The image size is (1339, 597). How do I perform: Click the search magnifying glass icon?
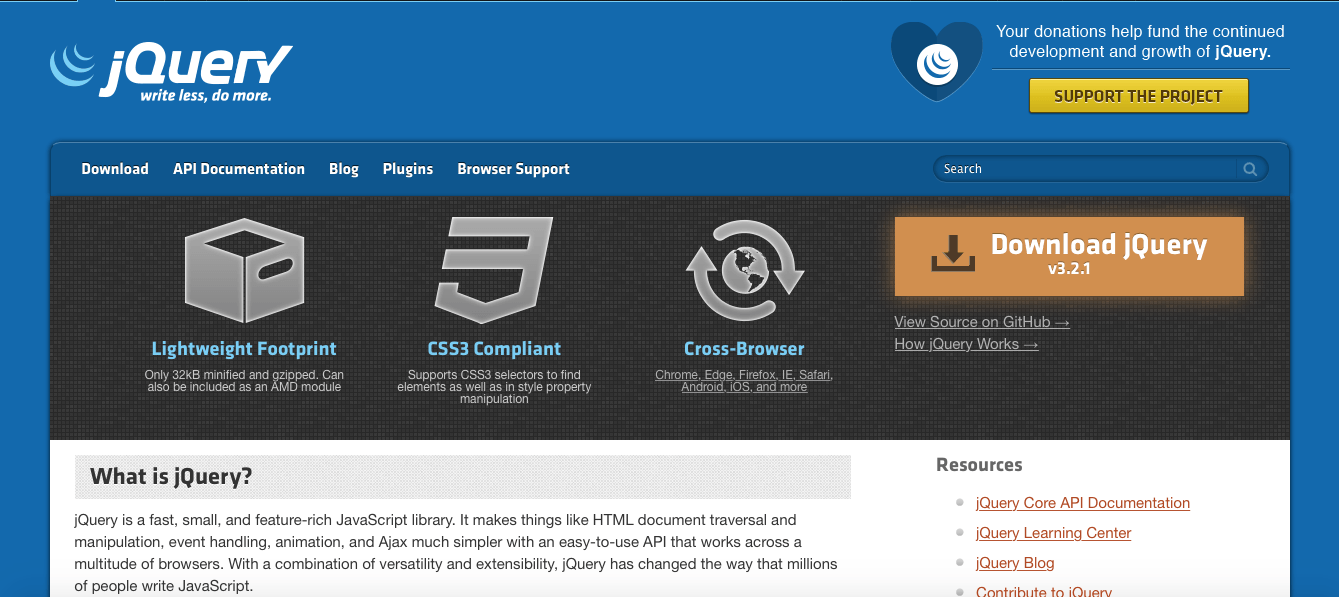coord(1249,169)
